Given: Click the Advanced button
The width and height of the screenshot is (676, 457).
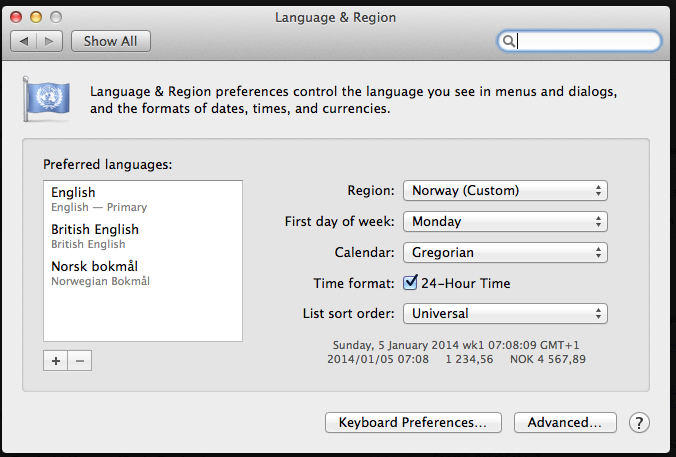Looking at the screenshot, I should tap(565, 423).
